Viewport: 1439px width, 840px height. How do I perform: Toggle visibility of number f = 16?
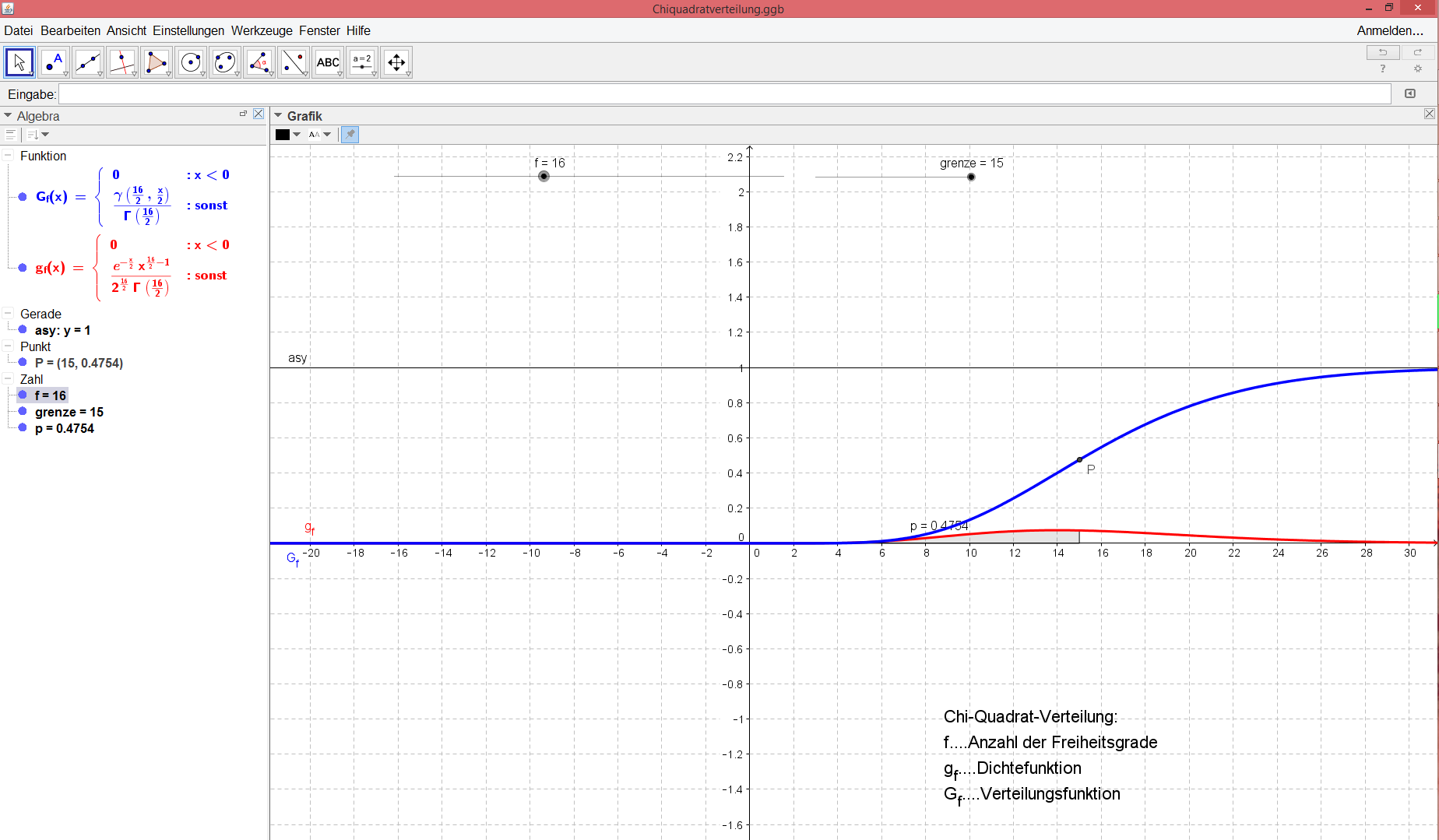click(23, 395)
